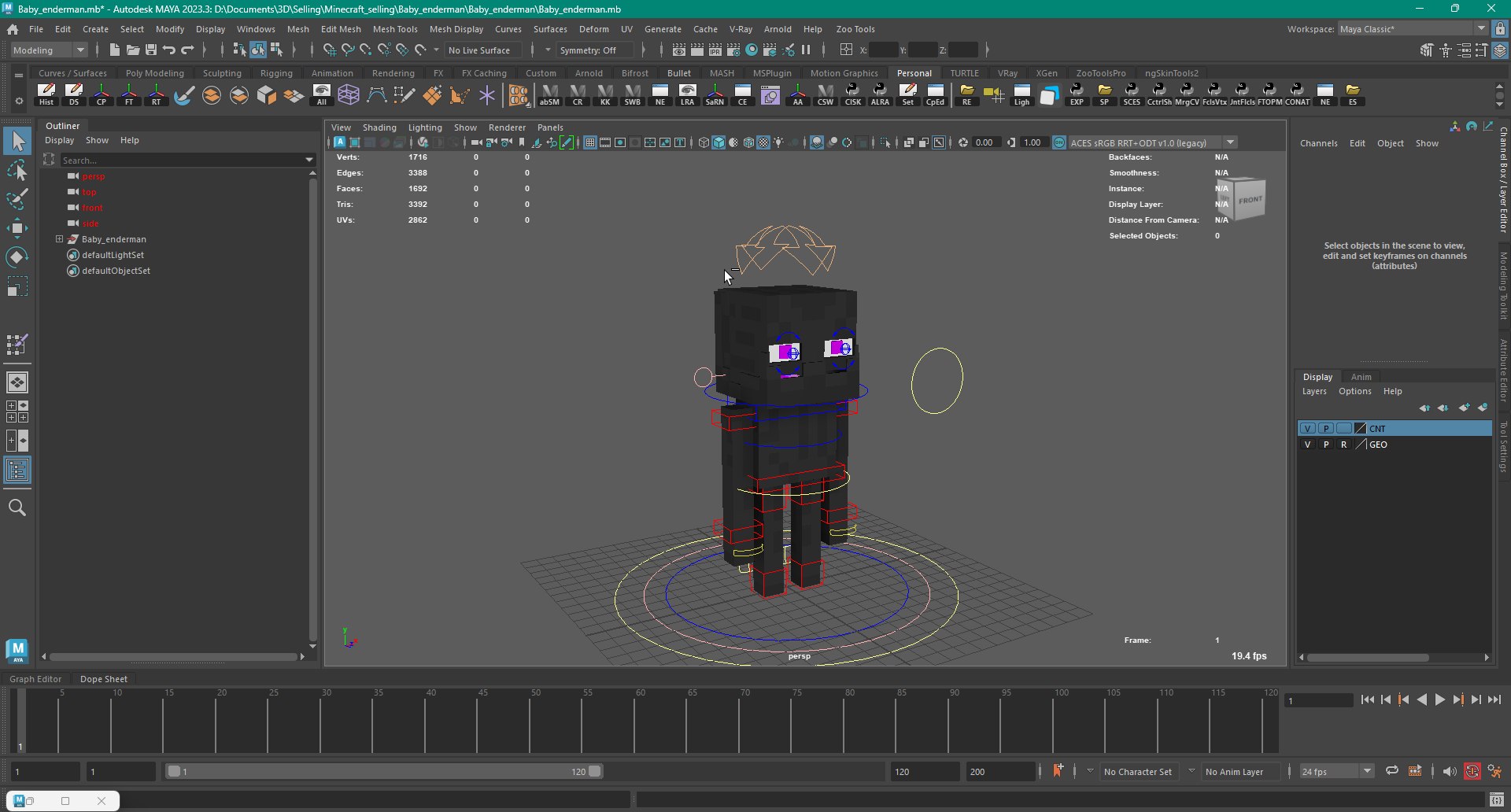Image resolution: width=1511 pixels, height=812 pixels.
Task: Click the Outliner horizontal scrollbar
Action: pos(174,656)
